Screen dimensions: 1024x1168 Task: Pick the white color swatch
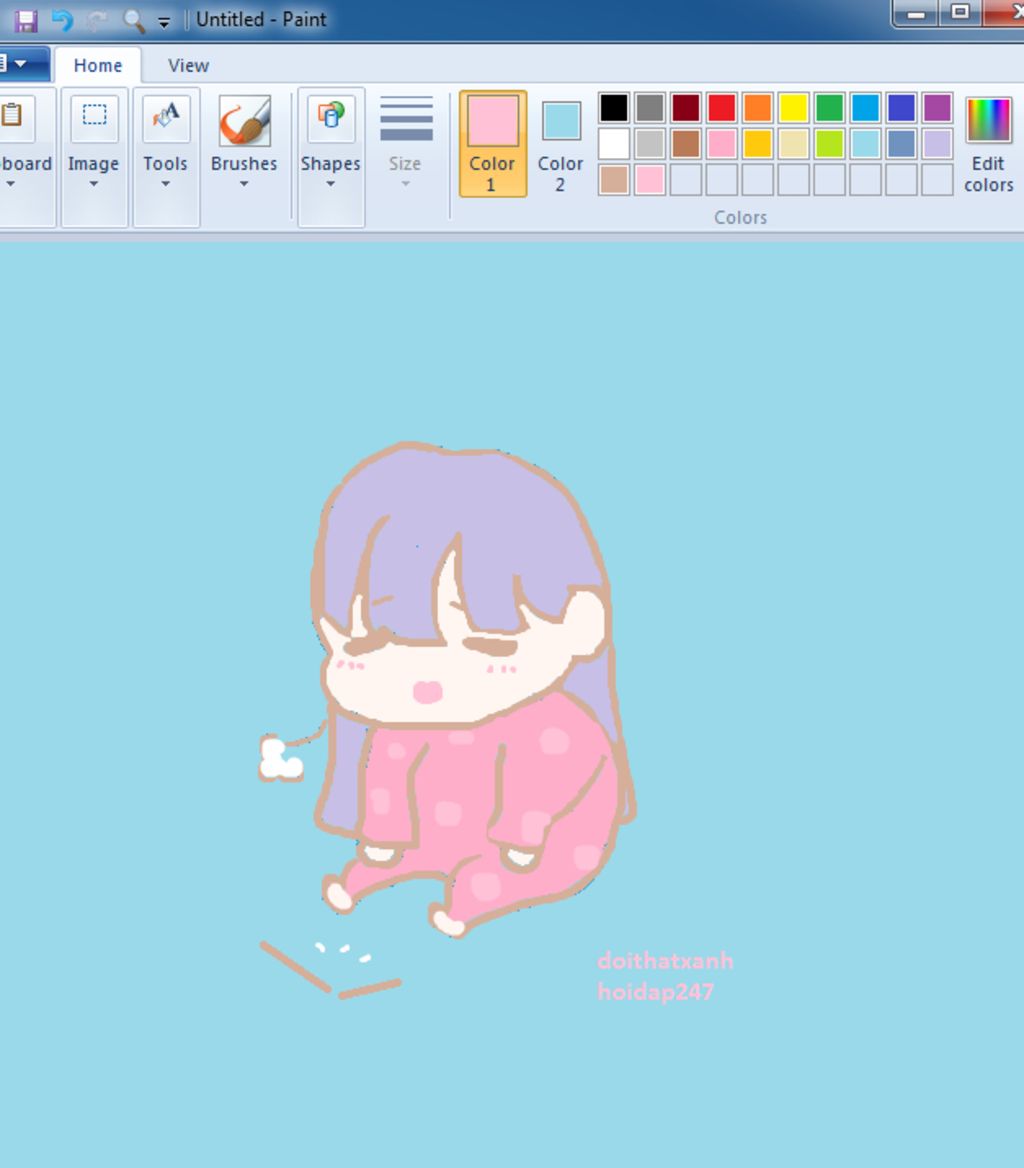[614, 144]
